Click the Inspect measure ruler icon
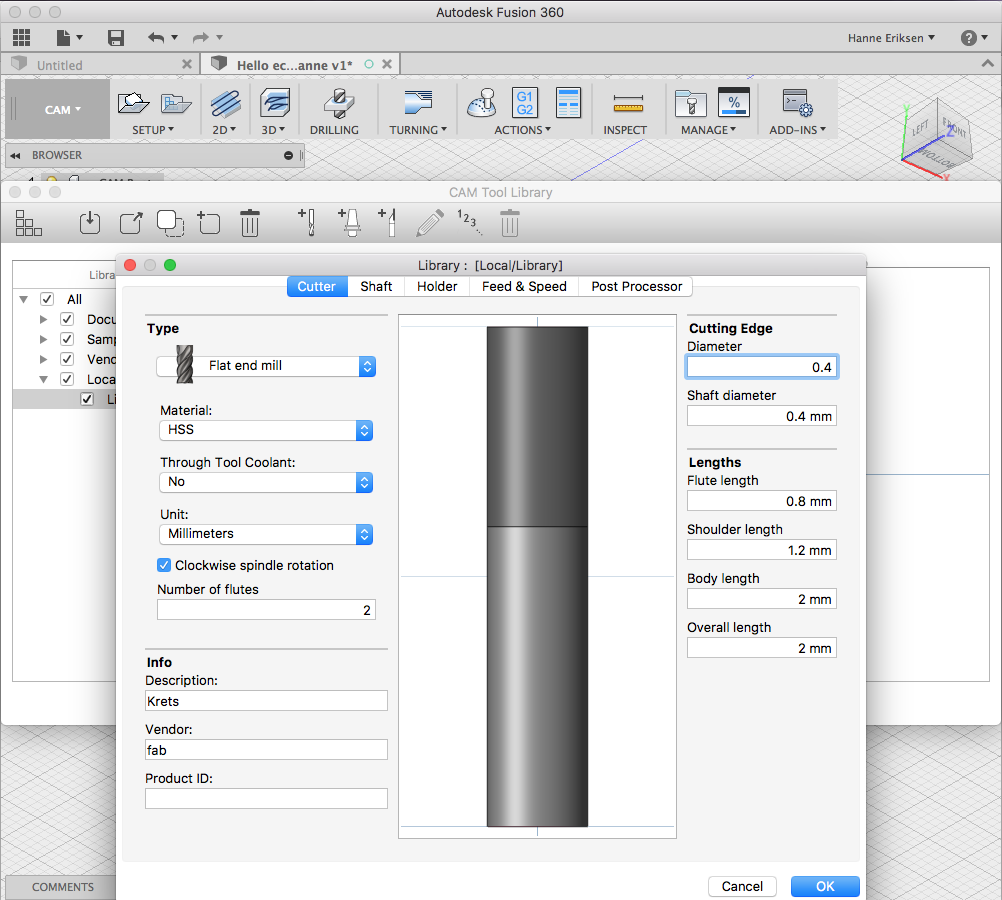 (x=628, y=103)
